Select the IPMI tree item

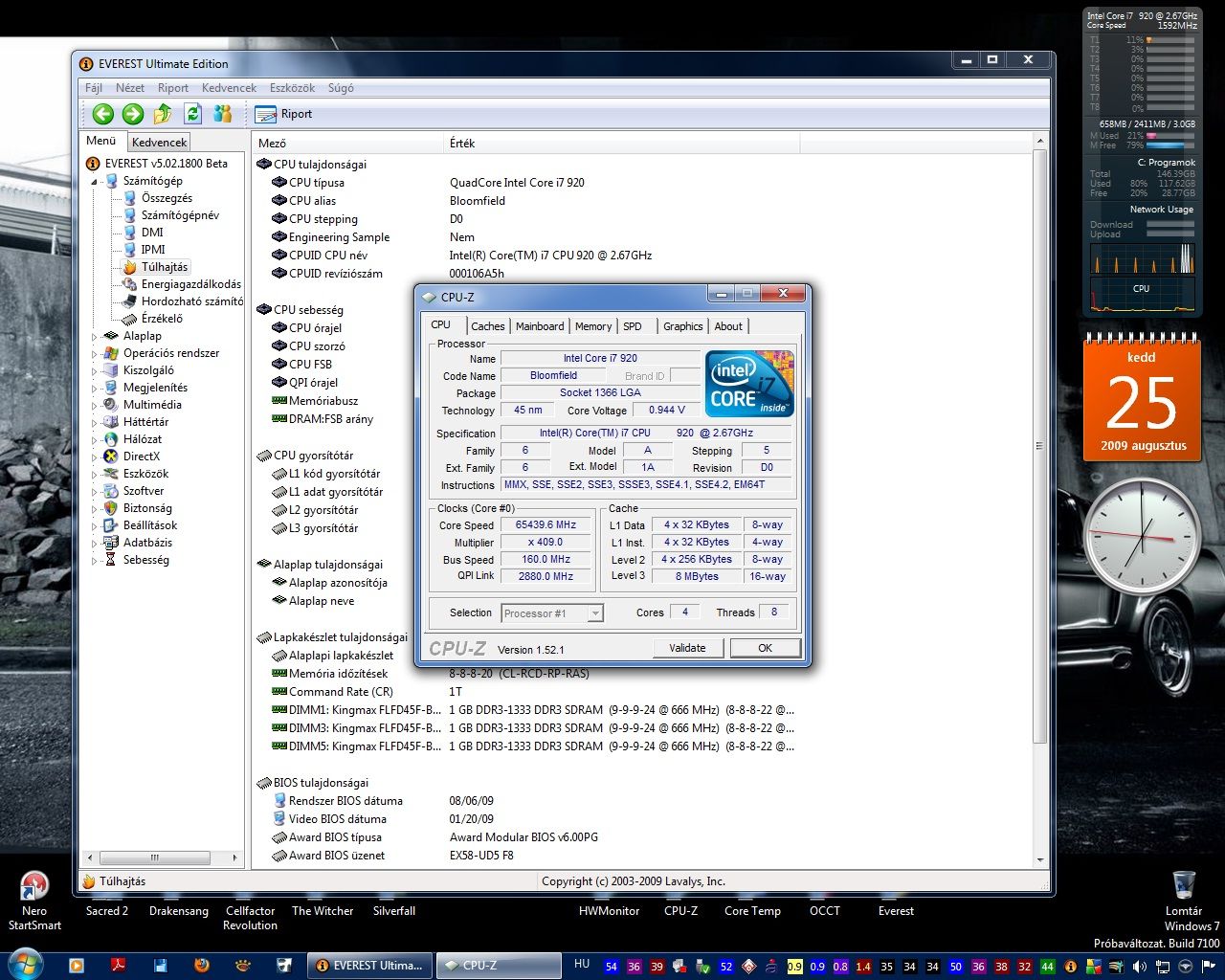(153, 250)
